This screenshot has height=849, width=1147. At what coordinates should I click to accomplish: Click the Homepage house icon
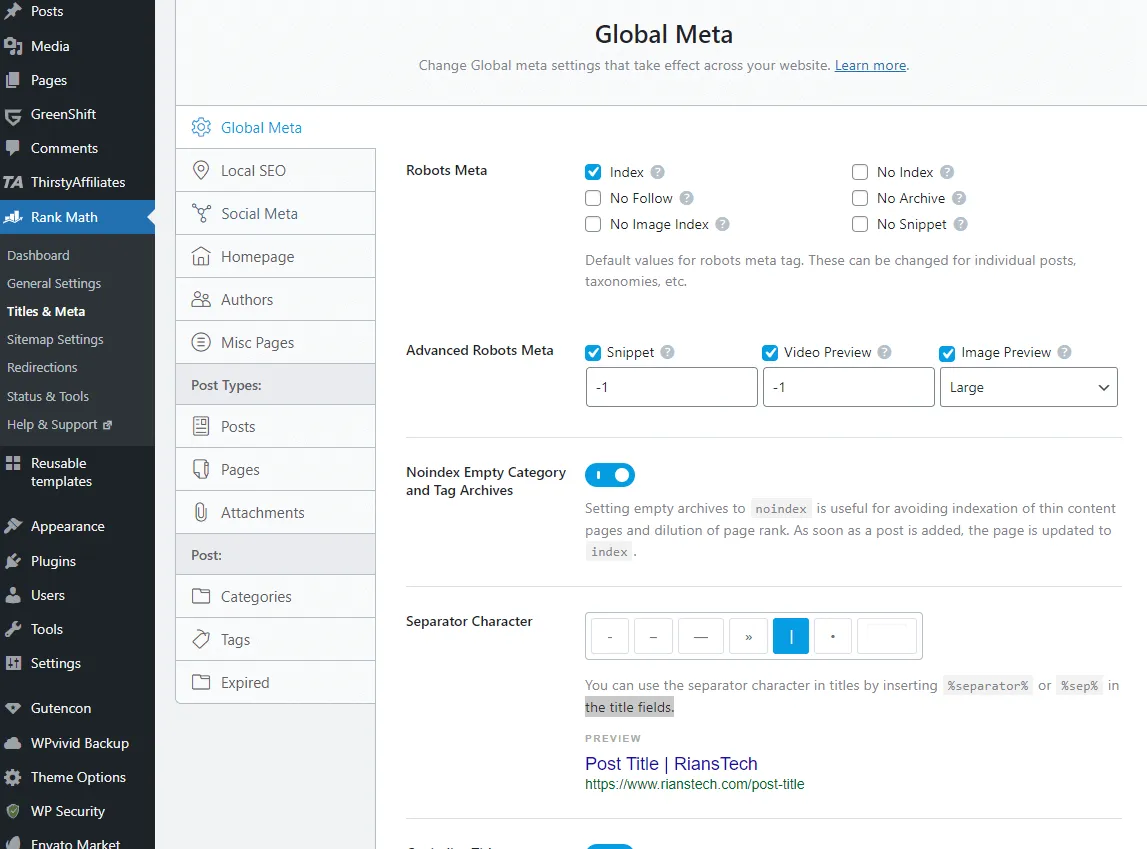(x=201, y=257)
